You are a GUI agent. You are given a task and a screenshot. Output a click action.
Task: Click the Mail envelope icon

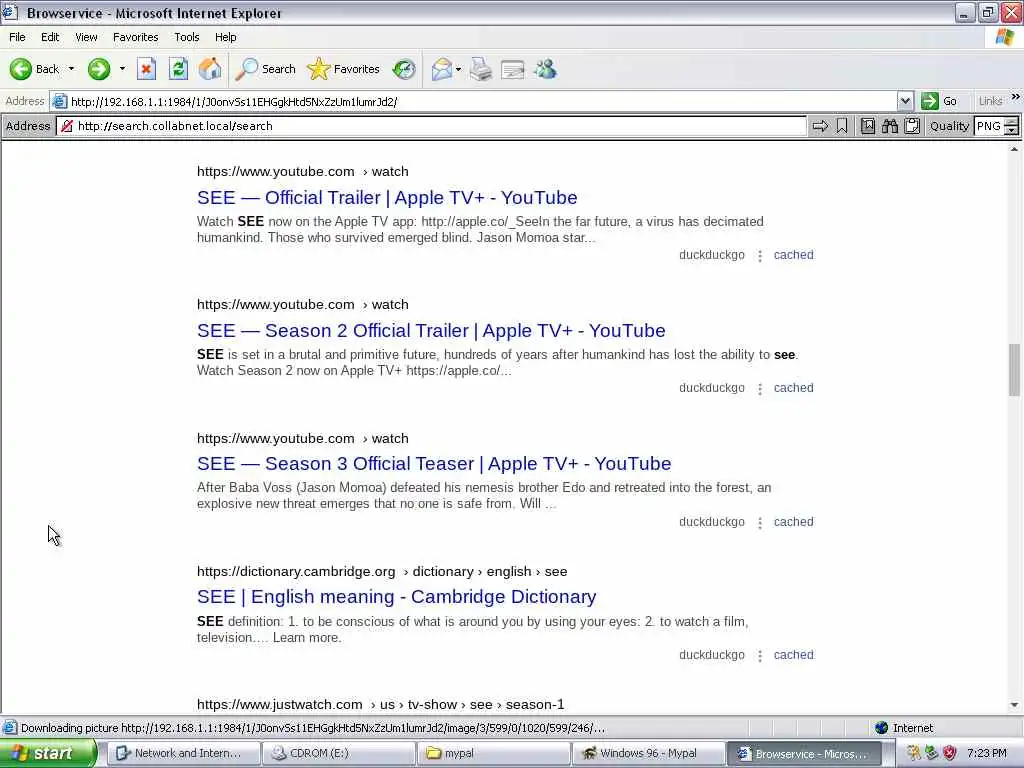442,69
